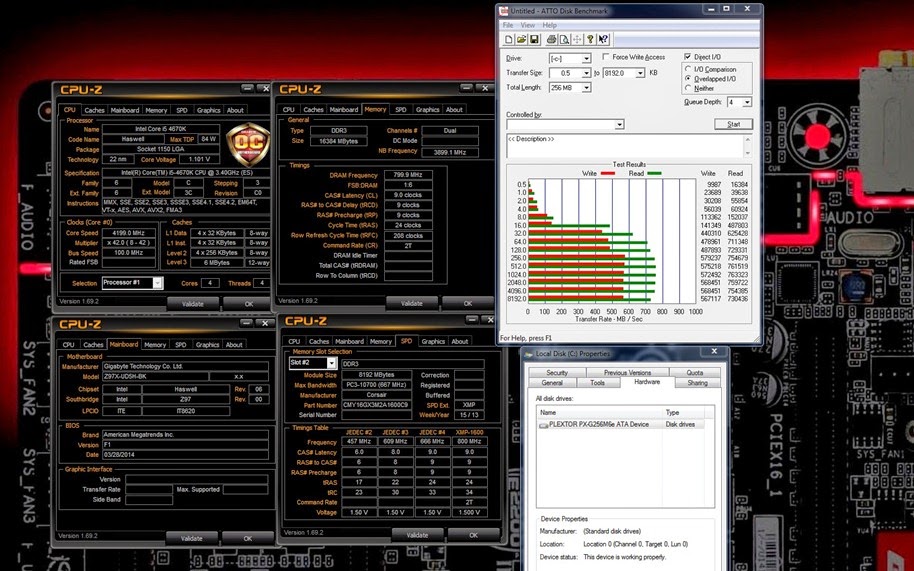This screenshot has height=571, width=914.
Task: Click the Disk drives type cell for PLEXTOR
Action: 680,425
